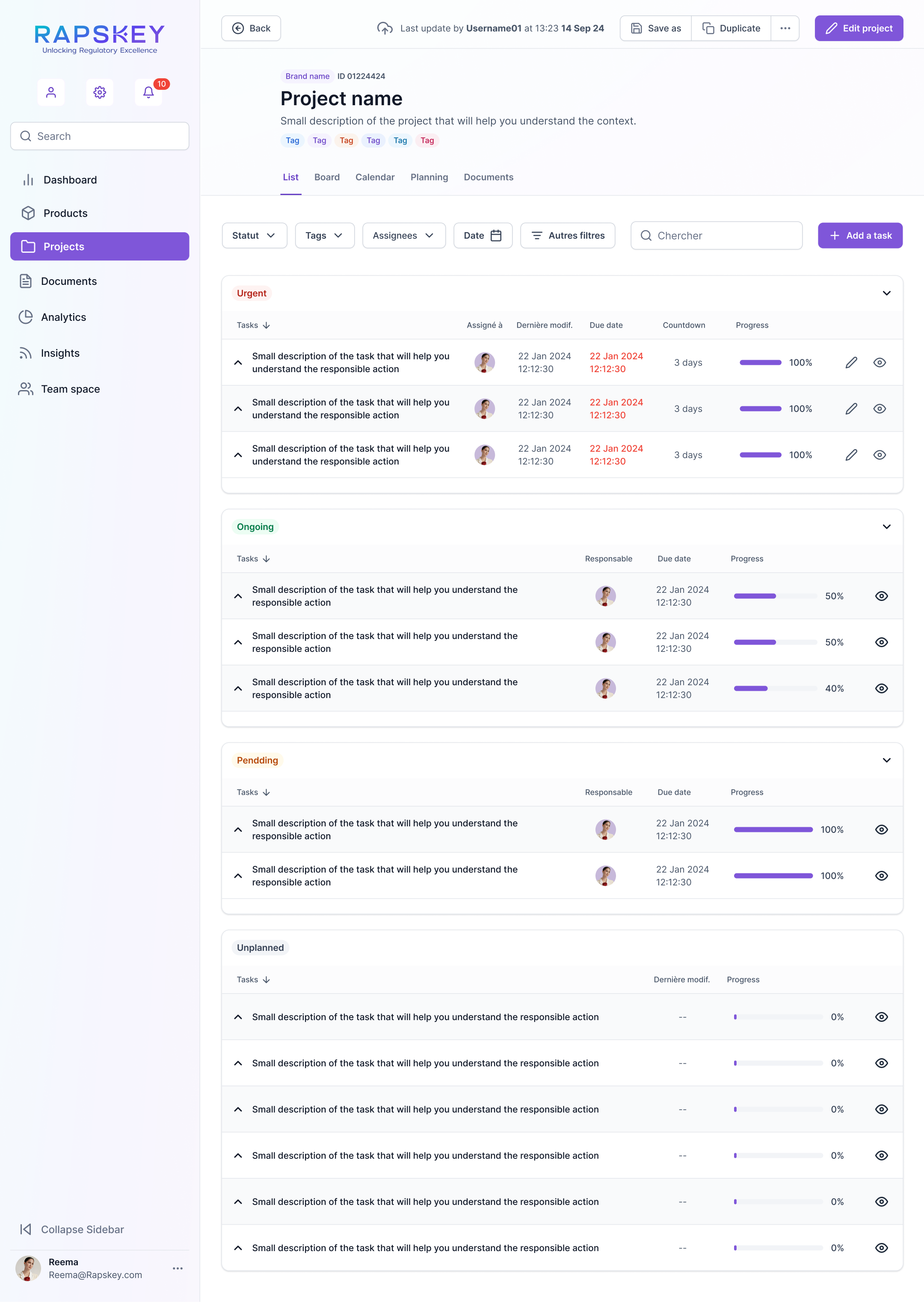
Task: Click the Collapse Sidebar icon
Action: [x=26, y=1229]
